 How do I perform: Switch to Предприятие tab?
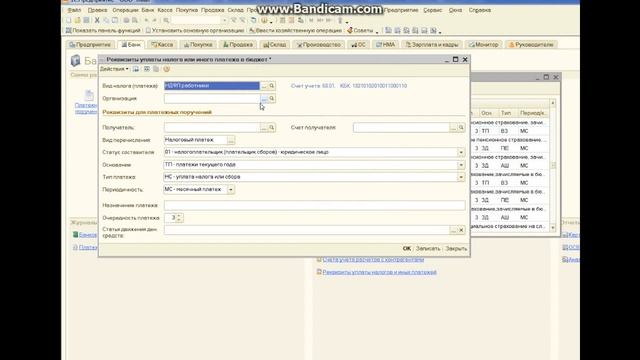[90, 45]
